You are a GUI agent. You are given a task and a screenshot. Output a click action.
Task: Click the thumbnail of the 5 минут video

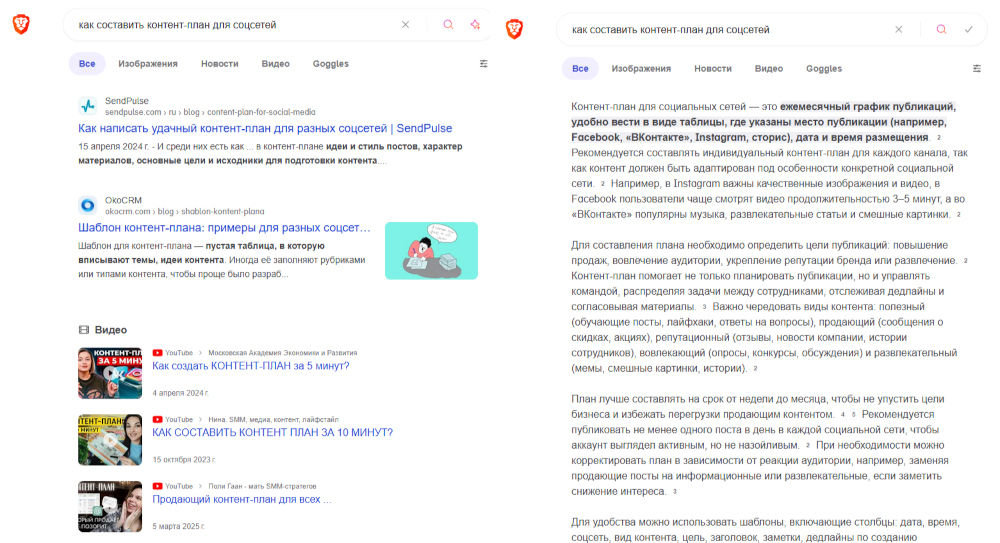click(x=110, y=373)
